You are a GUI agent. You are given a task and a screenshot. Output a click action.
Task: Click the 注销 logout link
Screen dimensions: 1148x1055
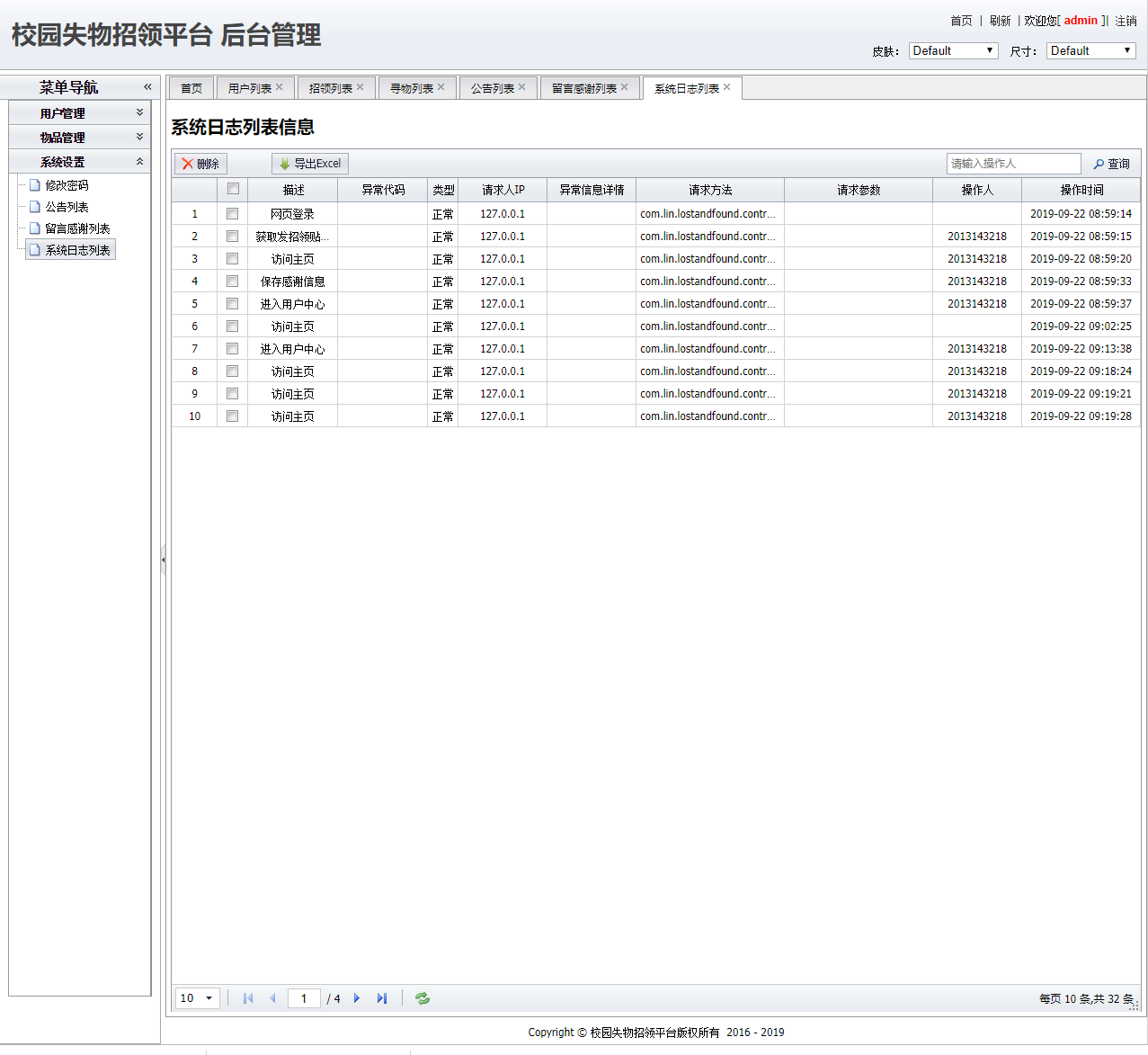coord(1126,21)
